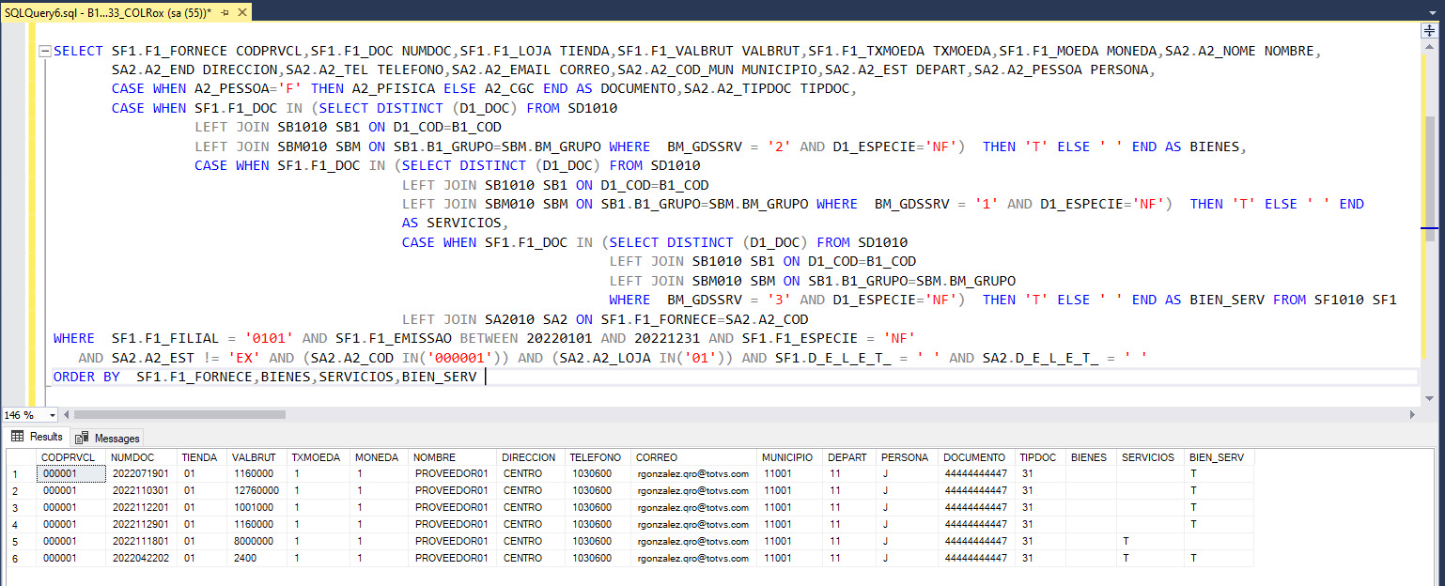
Task: Select the TIPDOC column header
Action: click(x=1040, y=457)
